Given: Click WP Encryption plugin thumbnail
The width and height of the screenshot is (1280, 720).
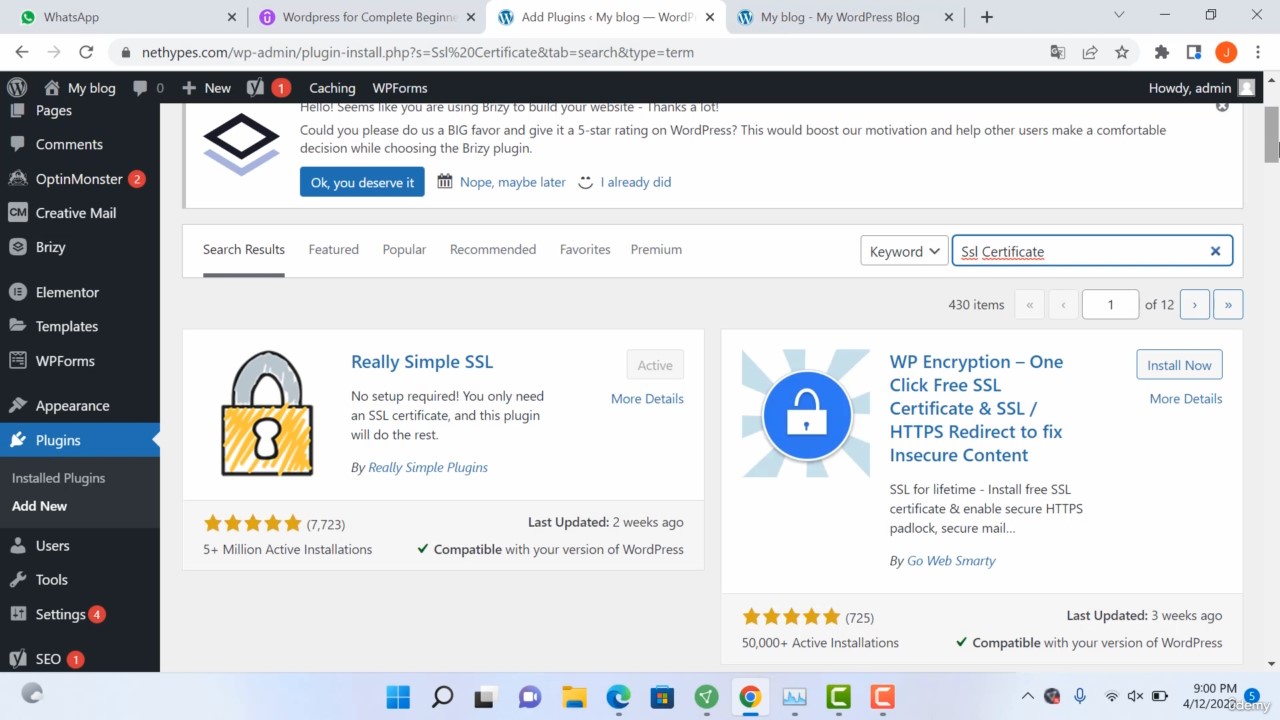Looking at the screenshot, I should (806, 413).
